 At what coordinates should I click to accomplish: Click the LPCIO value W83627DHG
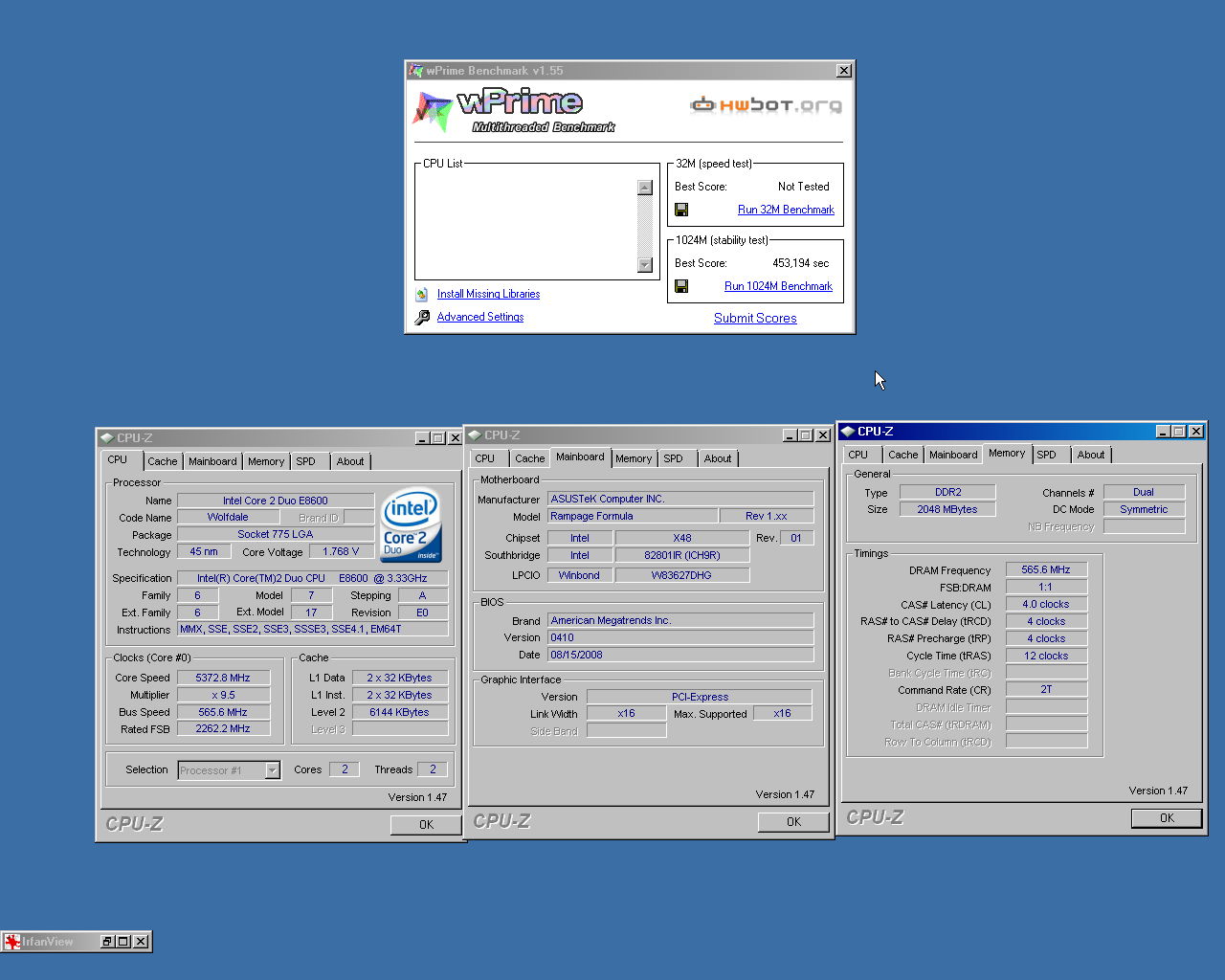click(682, 575)
